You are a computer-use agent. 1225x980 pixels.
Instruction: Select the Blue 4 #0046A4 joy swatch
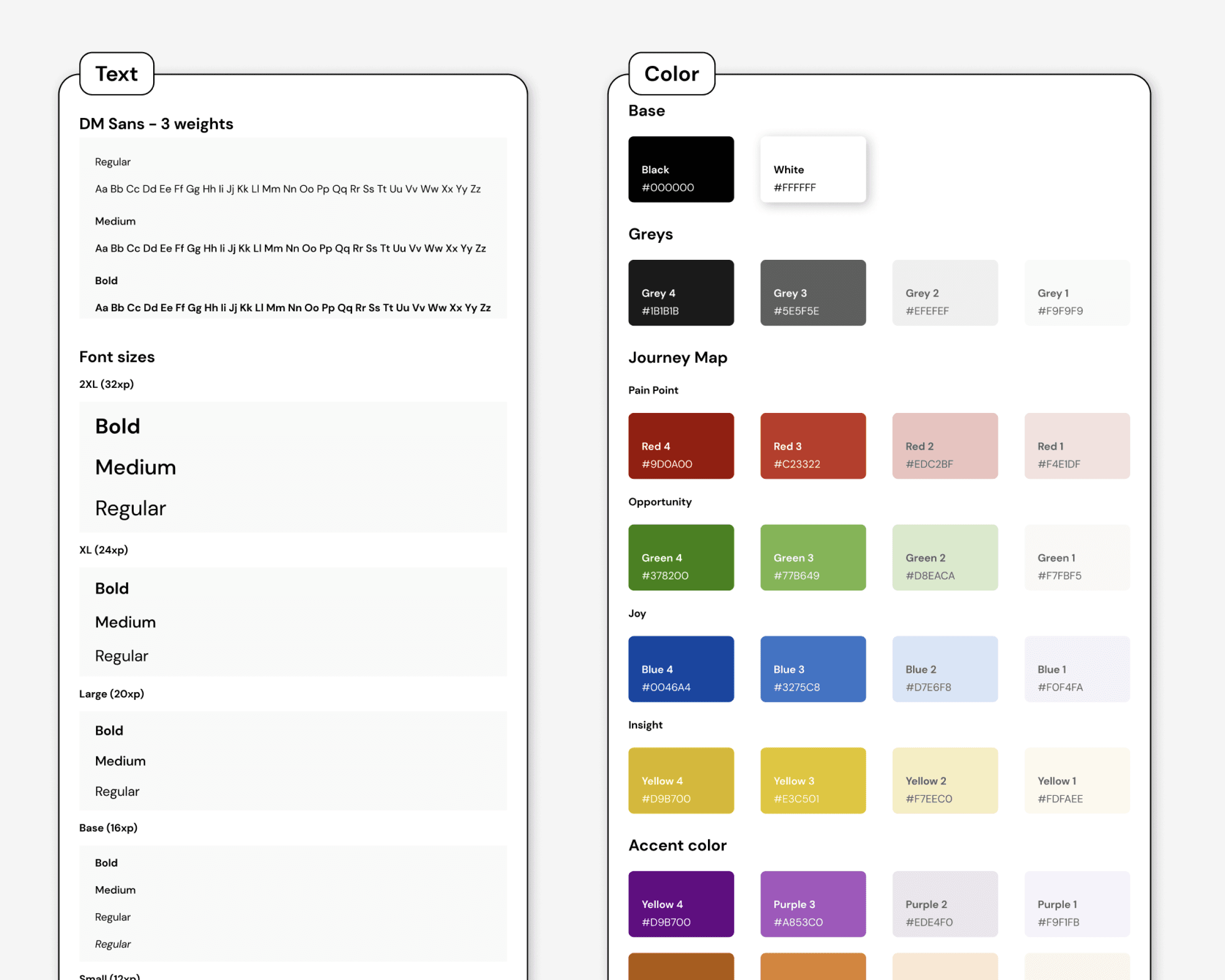click(x=681, y=669)
